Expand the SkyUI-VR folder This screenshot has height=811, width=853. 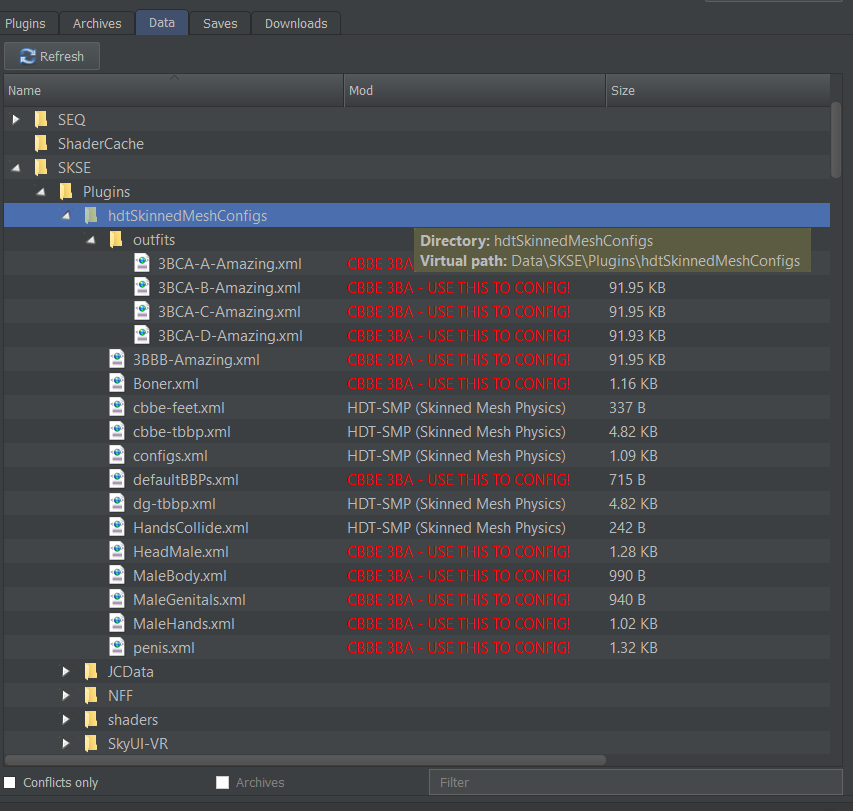pyautogui.click(x=66, y=743)
